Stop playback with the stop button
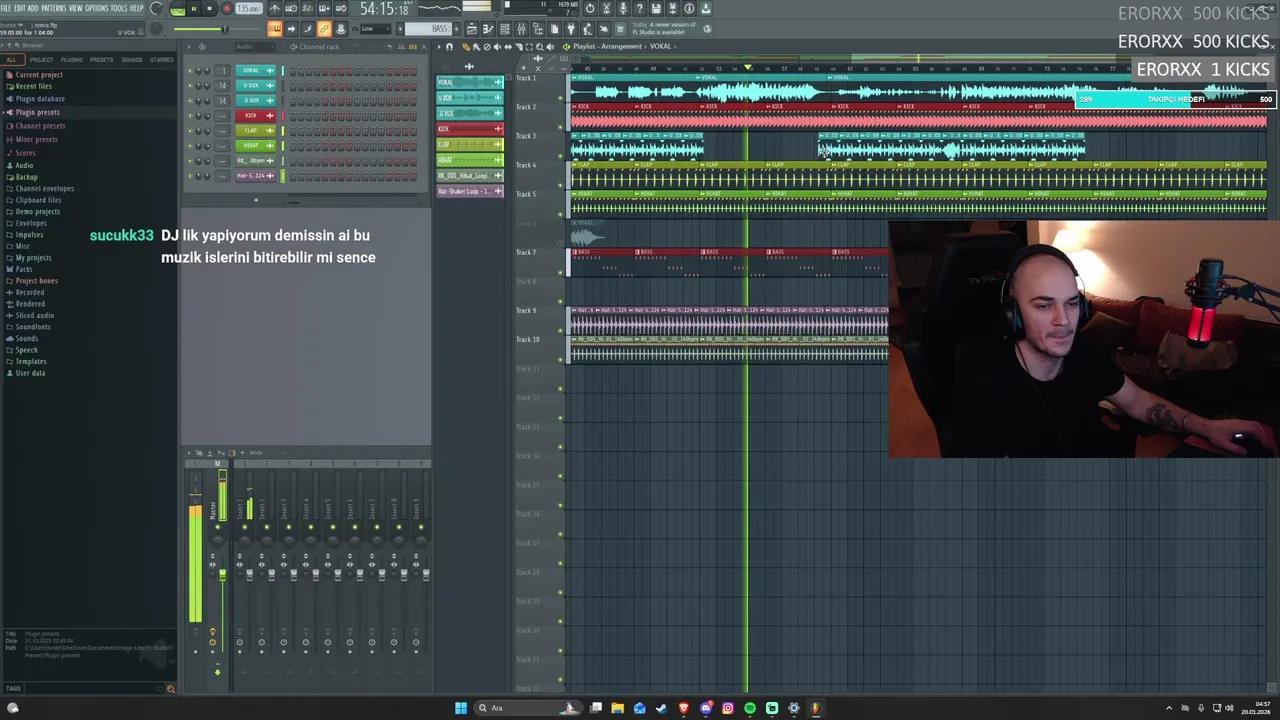This screenshot has height=720, width=1280. (210, 9)
